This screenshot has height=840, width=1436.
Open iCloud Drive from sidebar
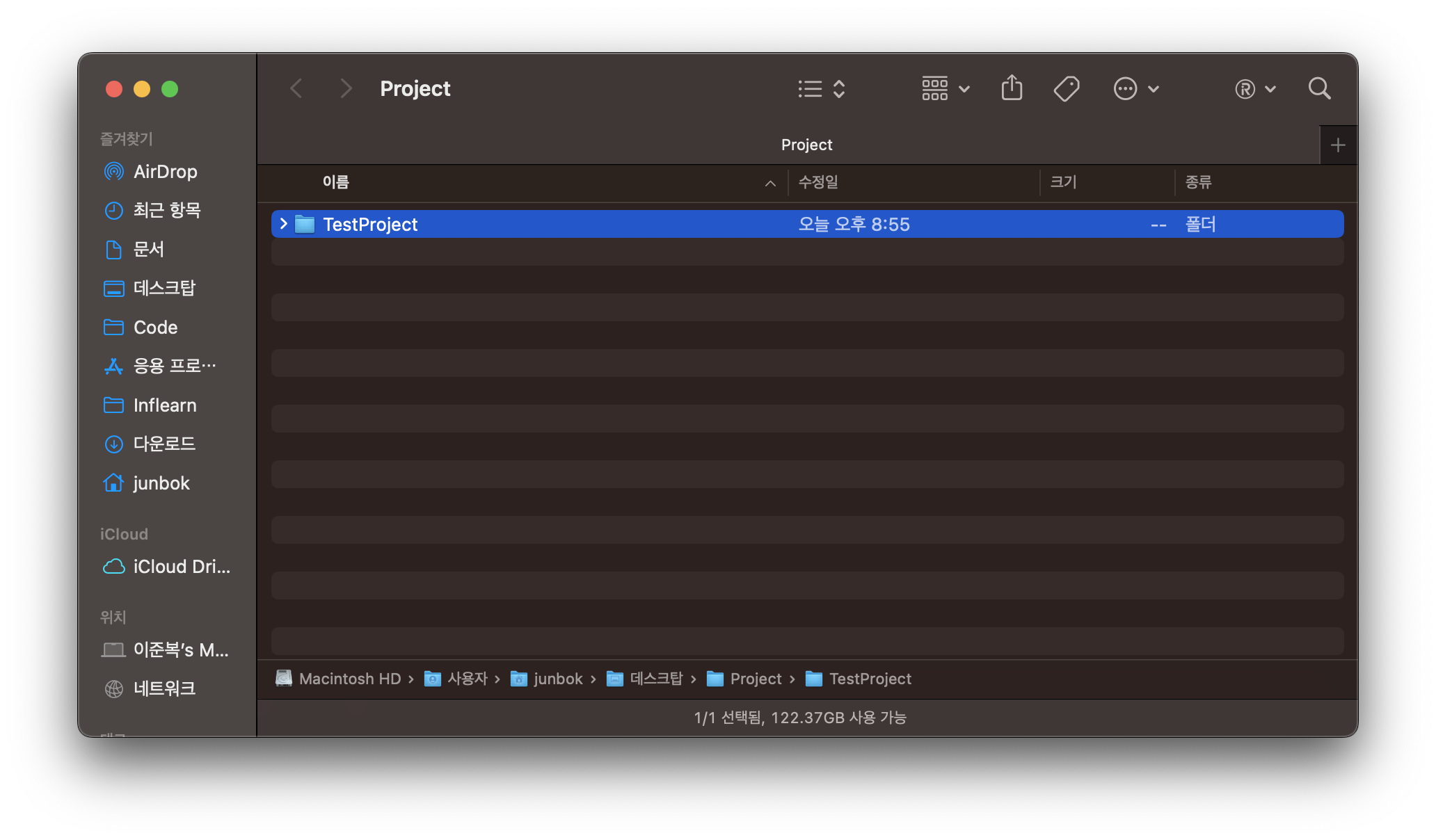pos(181,566)
